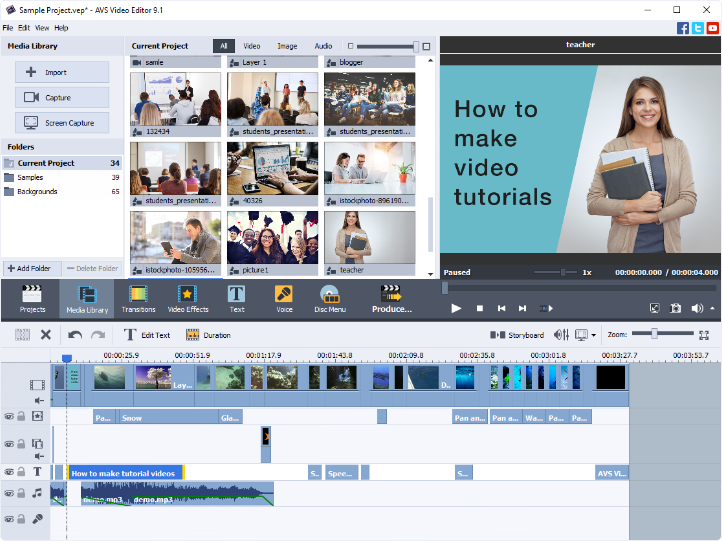Adjust the timeline Zoom slider
This screenshot has height=541, width=722.
point(654,334)
